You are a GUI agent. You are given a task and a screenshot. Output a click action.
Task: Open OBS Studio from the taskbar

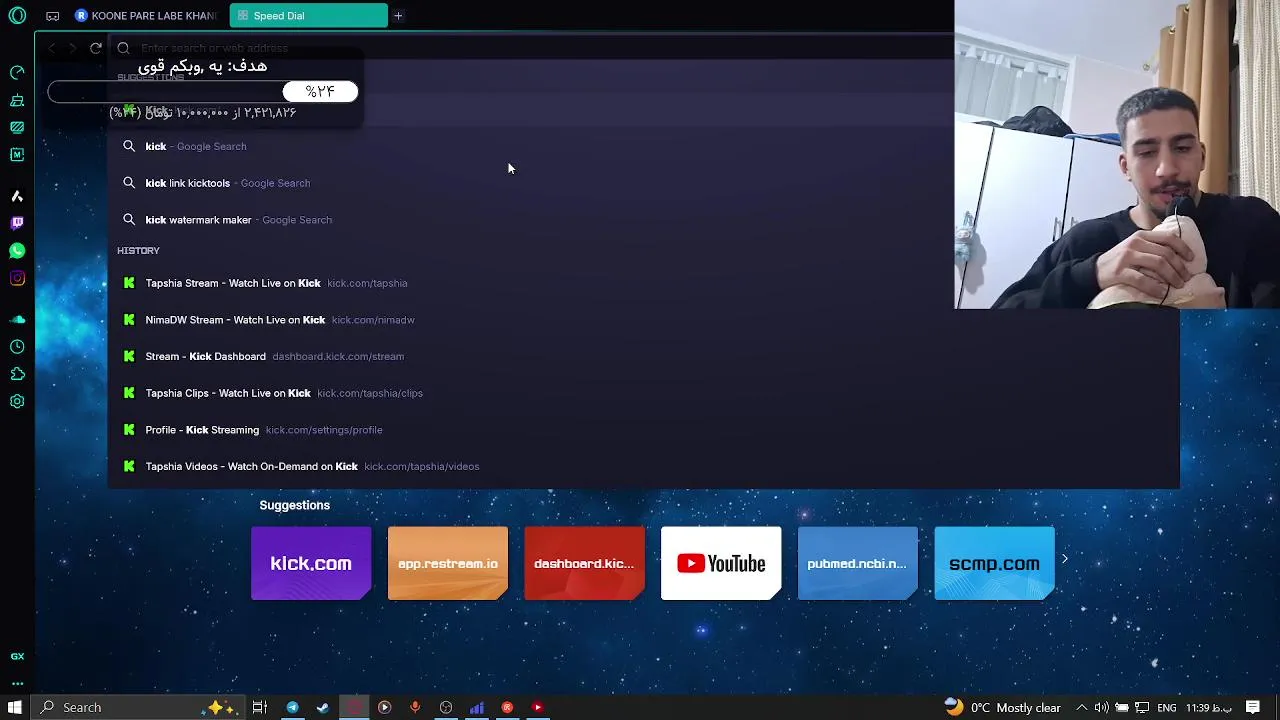coord(446,707)
